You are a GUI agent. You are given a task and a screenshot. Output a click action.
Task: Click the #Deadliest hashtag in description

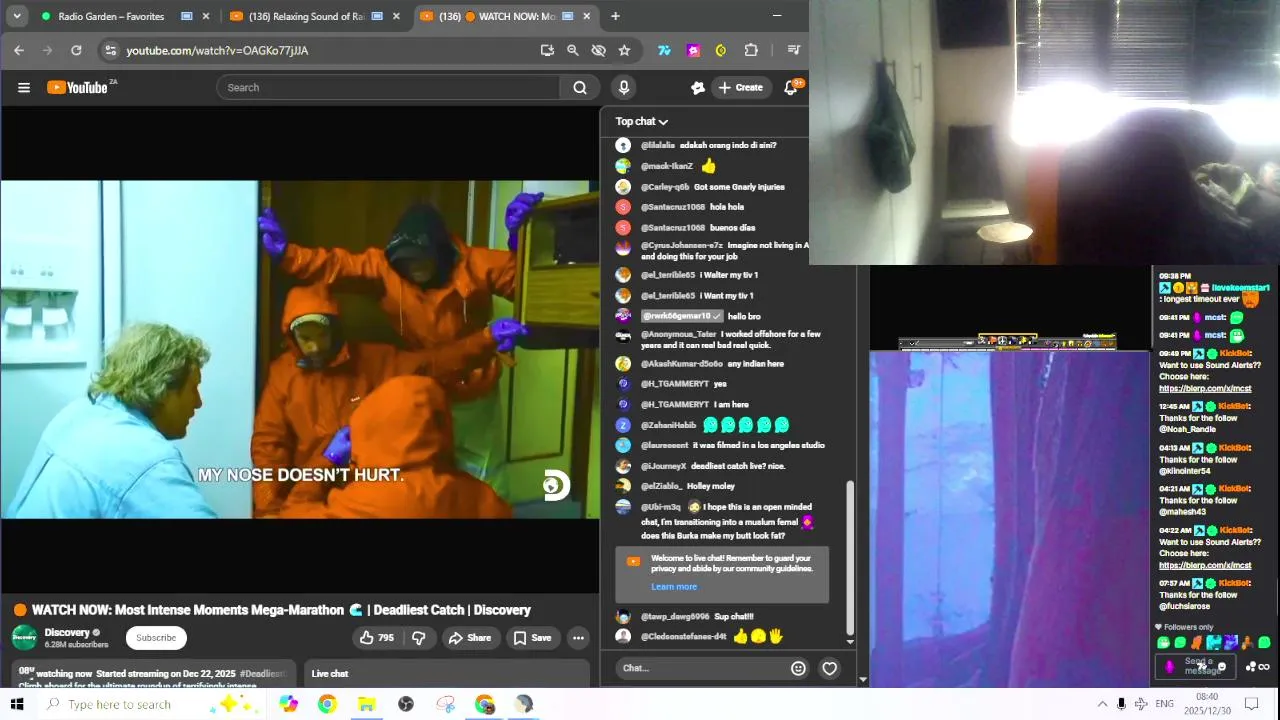[x=263, y=674]
